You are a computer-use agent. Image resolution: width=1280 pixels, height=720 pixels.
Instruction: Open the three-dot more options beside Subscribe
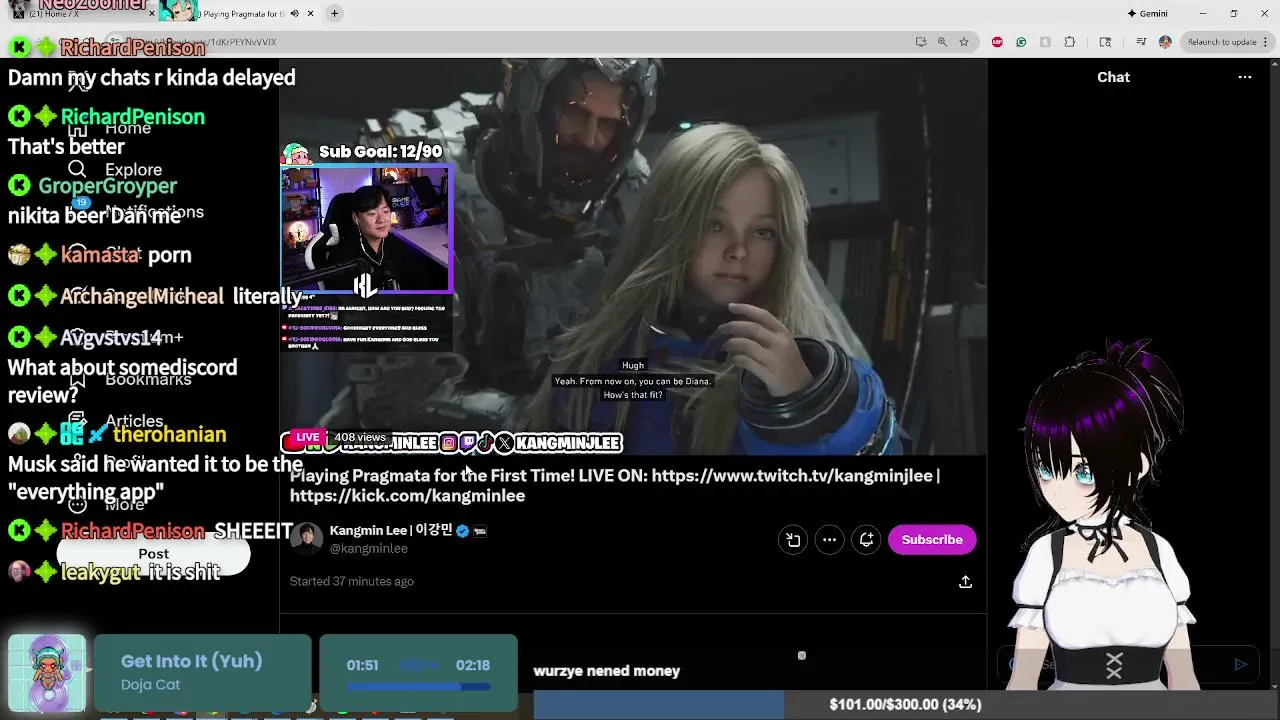pos(829,540)
